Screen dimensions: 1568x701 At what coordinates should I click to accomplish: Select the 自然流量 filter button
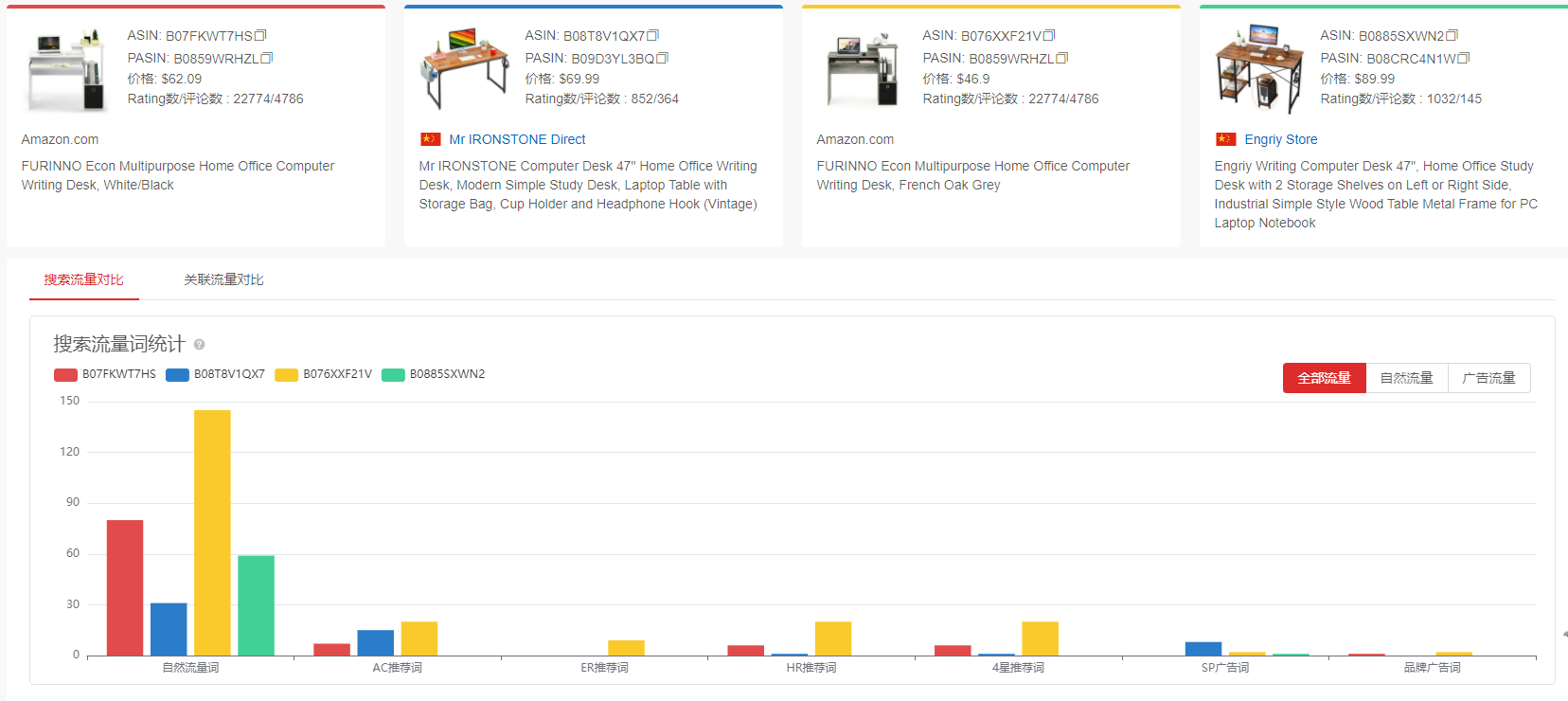pos(1406,378)
